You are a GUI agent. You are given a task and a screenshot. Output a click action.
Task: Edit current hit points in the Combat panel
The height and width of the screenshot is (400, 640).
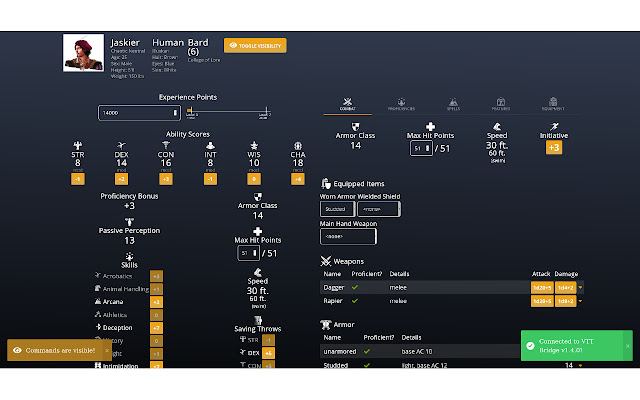[x=421, y=148]
